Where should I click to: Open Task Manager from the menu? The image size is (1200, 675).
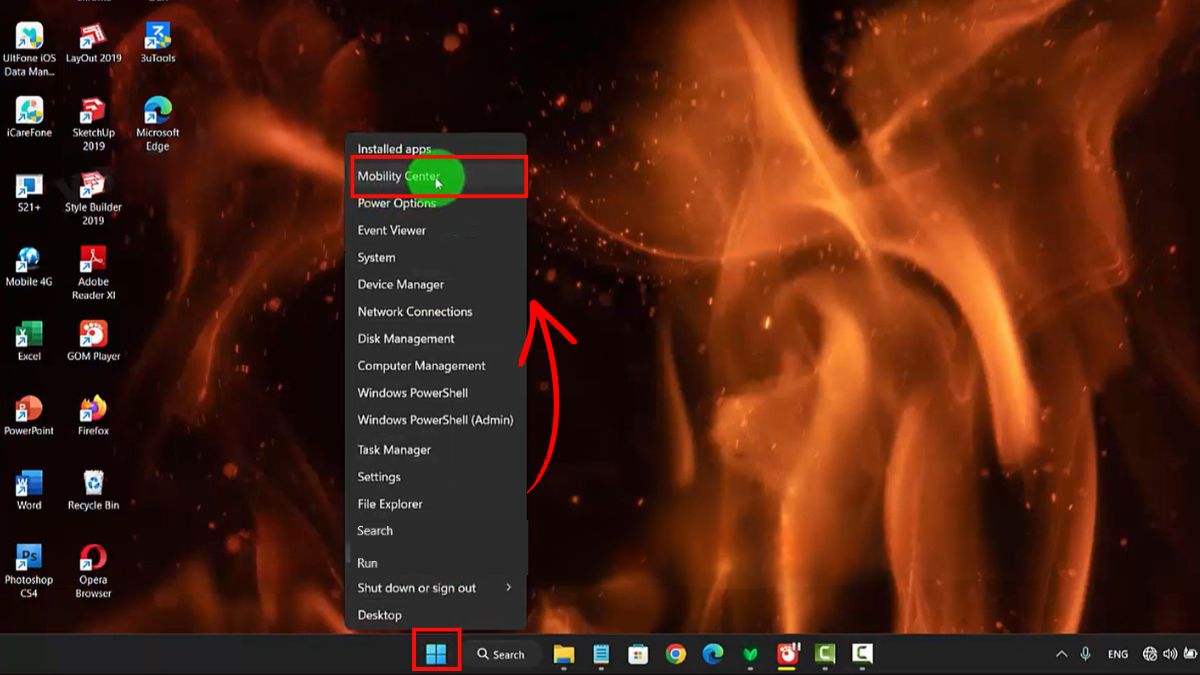pyautogui.click(x=436, y=450)
